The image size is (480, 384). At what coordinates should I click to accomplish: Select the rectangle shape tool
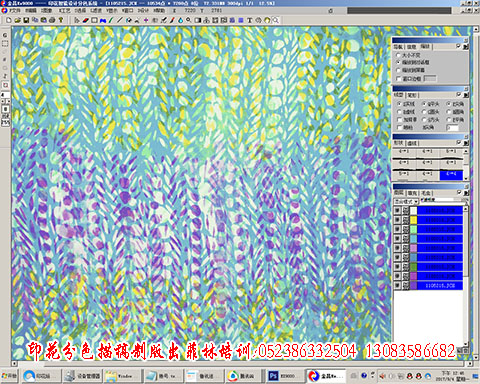(94, 20)
